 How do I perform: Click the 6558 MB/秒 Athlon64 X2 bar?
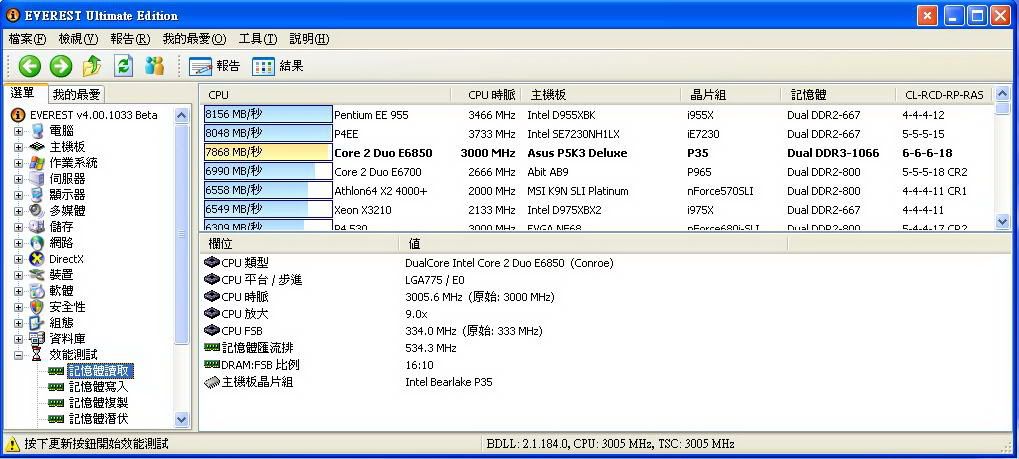tap(268, 190)
